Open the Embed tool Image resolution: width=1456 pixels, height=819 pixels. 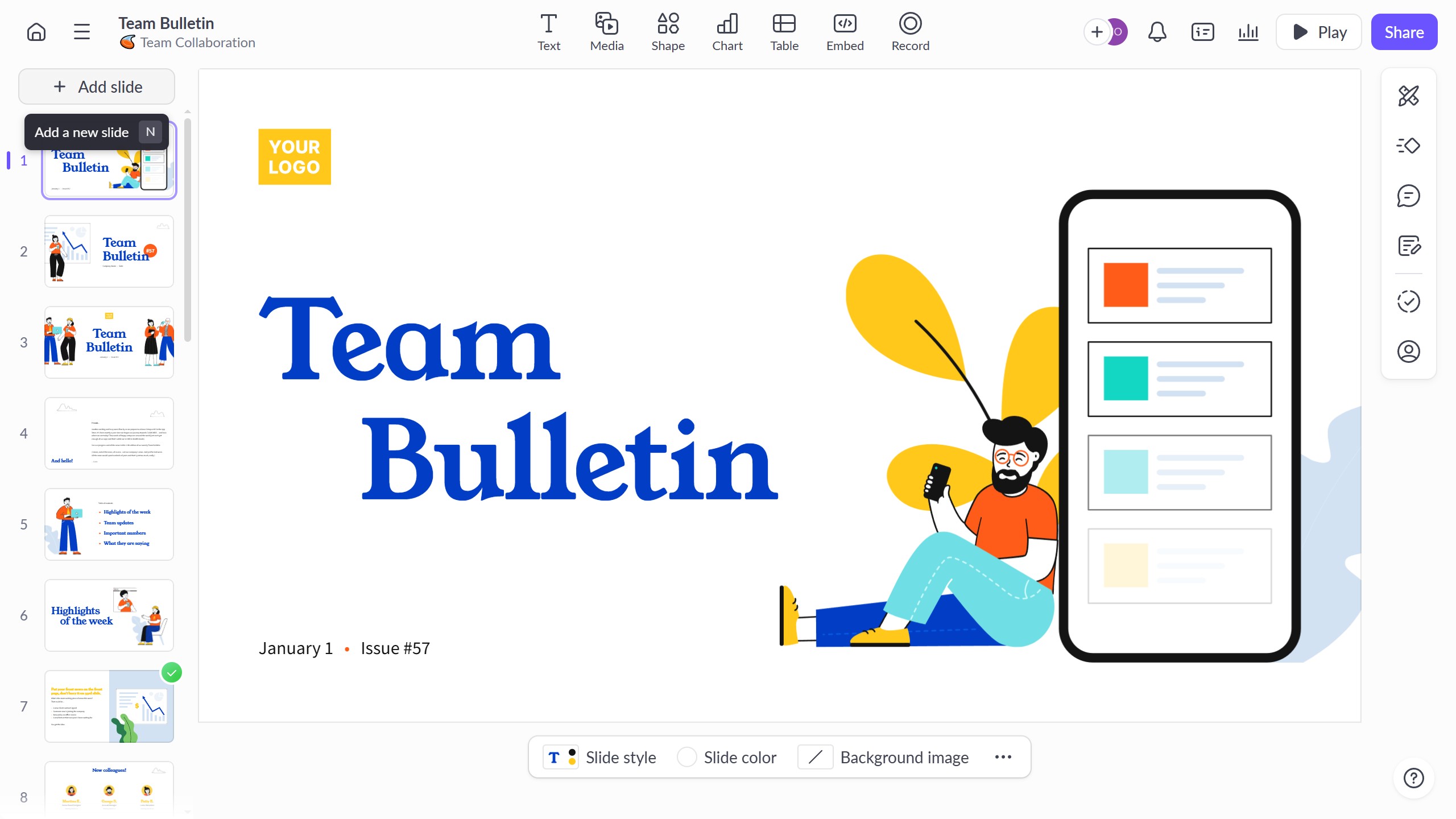(x=845, y=32)
